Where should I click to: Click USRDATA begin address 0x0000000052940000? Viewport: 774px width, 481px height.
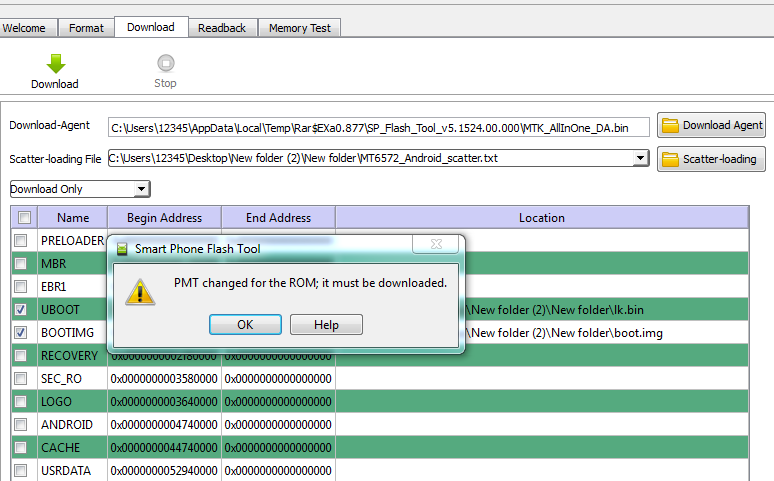pos(164,471)
